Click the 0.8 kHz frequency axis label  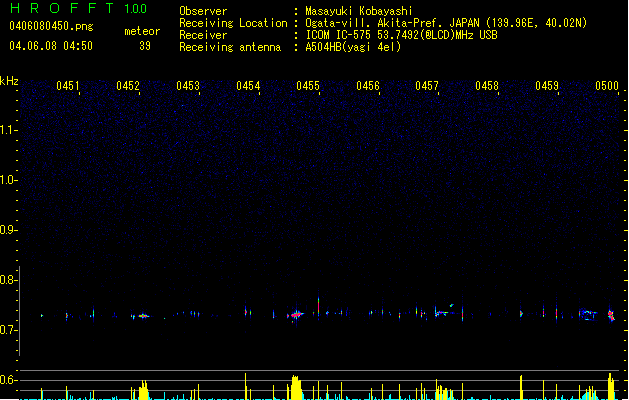(x=8, y=280)
